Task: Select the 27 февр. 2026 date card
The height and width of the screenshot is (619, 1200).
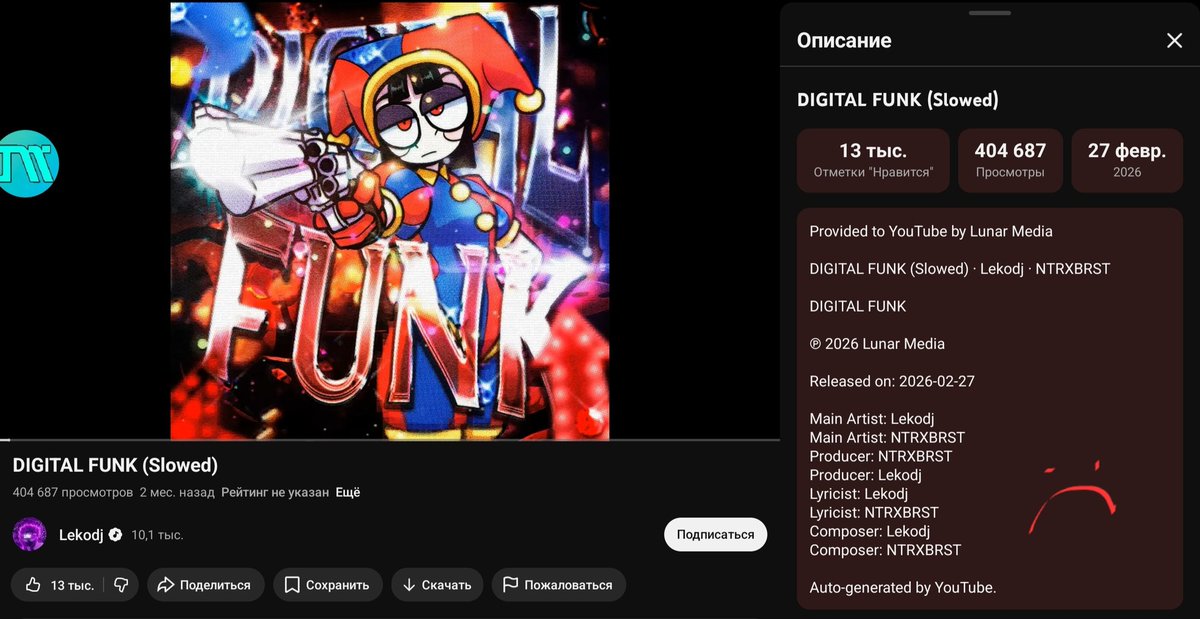Action: [1127, 160]
